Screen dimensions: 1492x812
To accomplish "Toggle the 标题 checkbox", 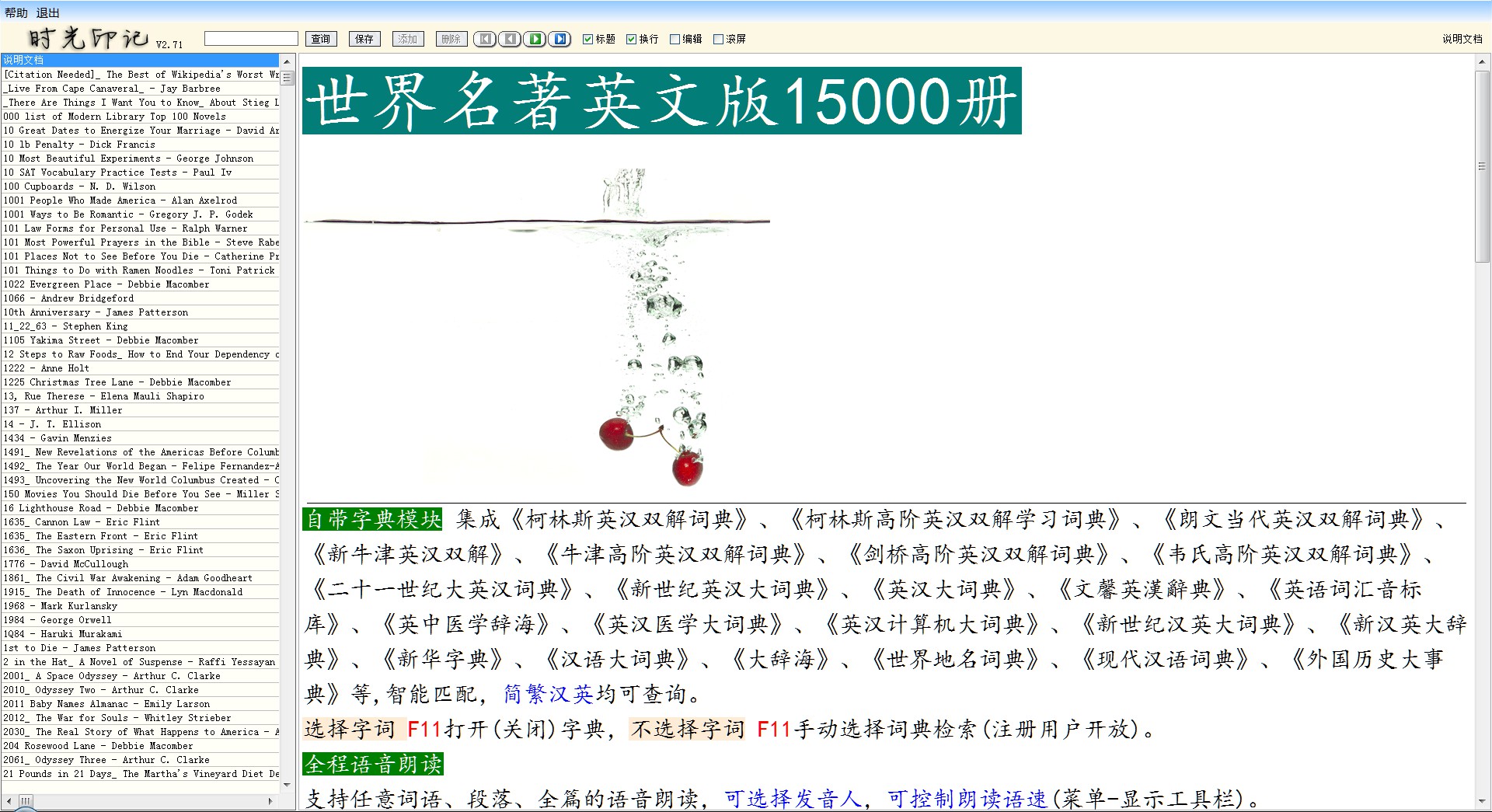I will pos(588,39).
